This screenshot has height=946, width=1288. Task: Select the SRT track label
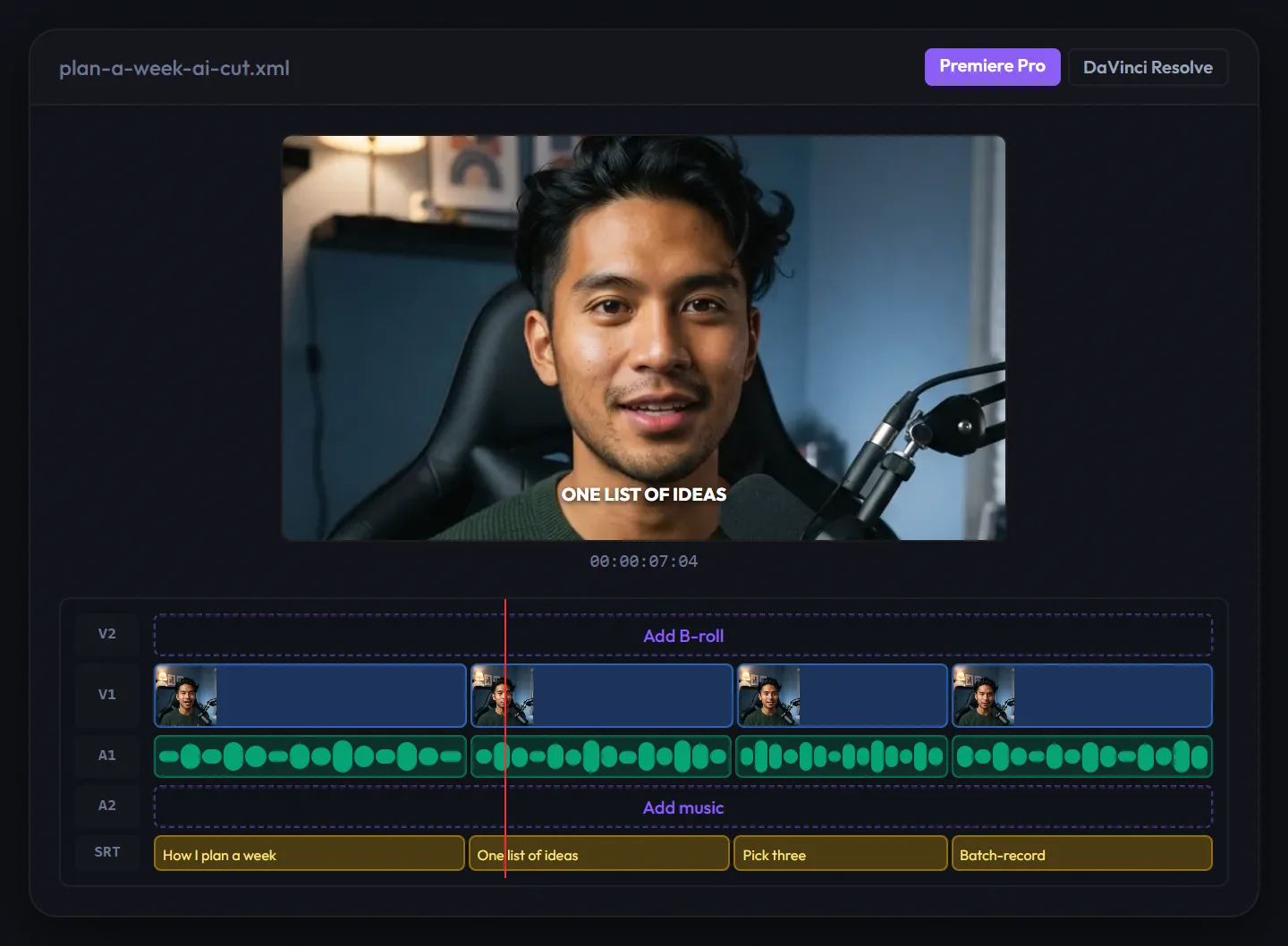coord(107,852)
